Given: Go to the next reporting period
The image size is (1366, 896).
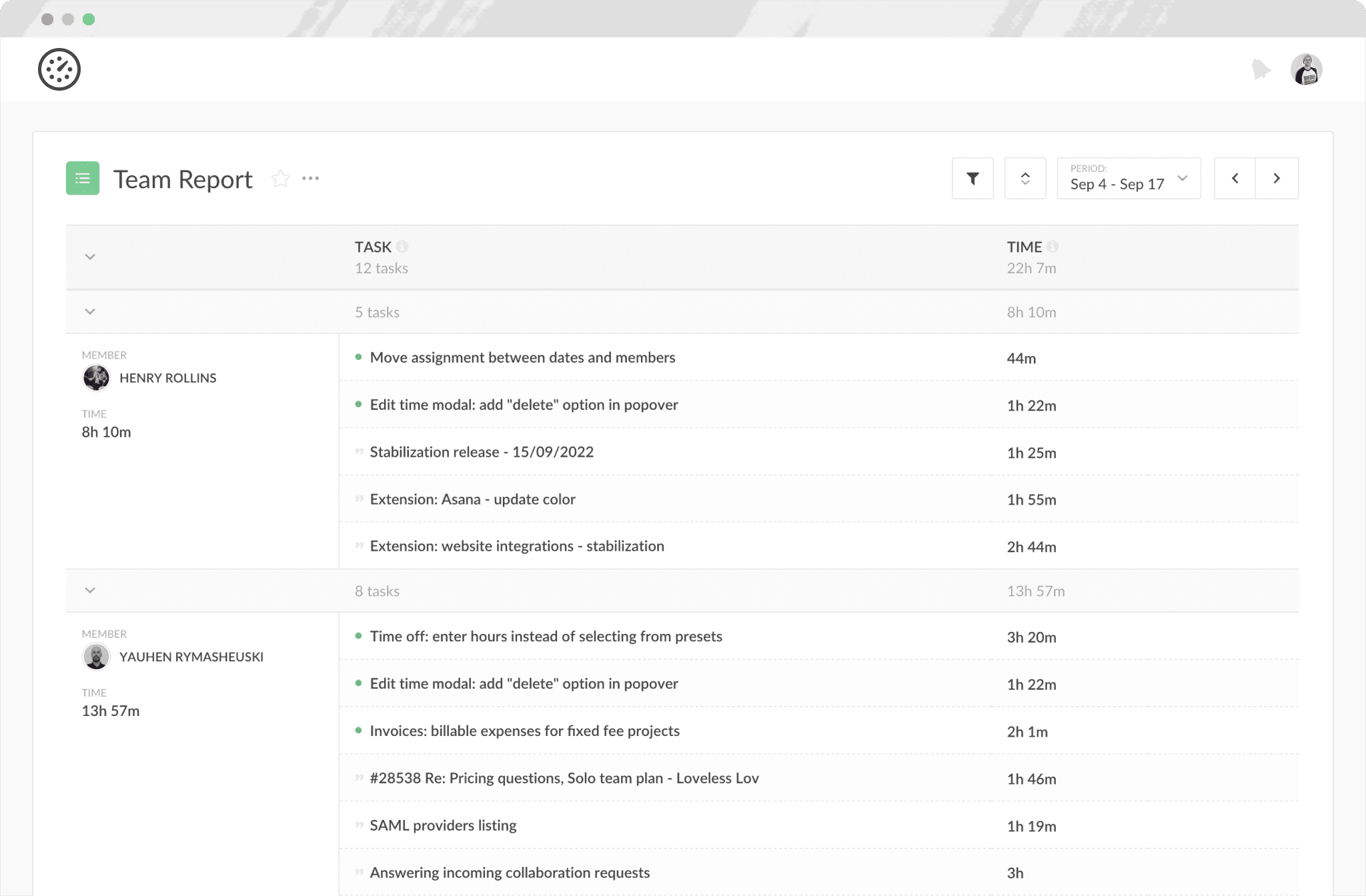Looking at the screenshot, I should pos(1277,178).
